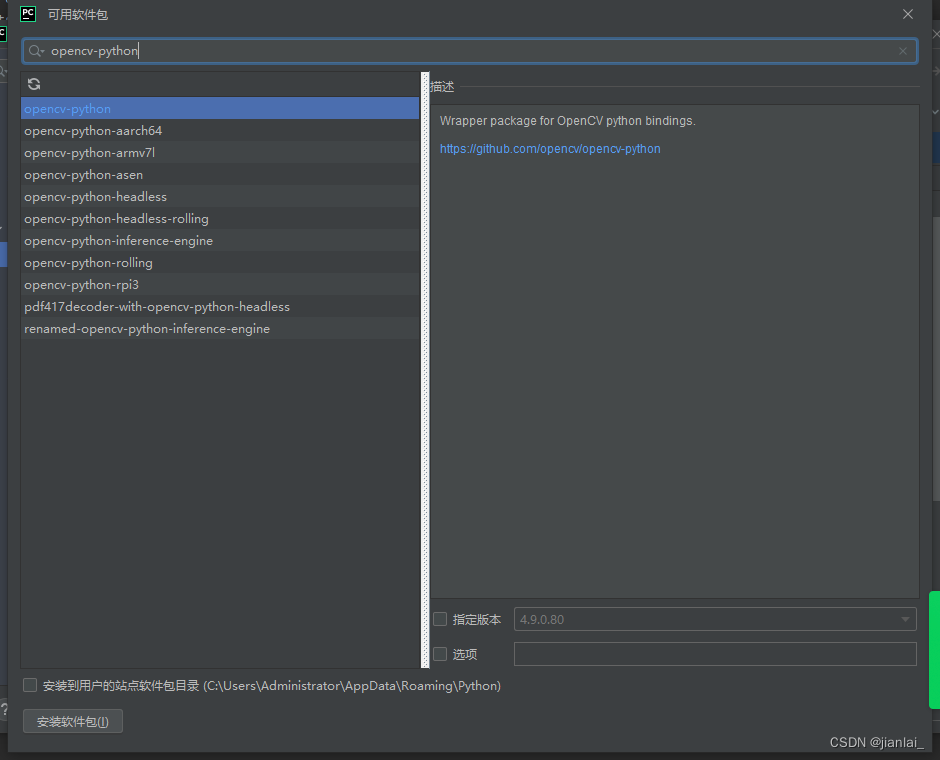The image size is (940, 760).
Task: Select the opencv-python-headless package
Action: (95, 196)
